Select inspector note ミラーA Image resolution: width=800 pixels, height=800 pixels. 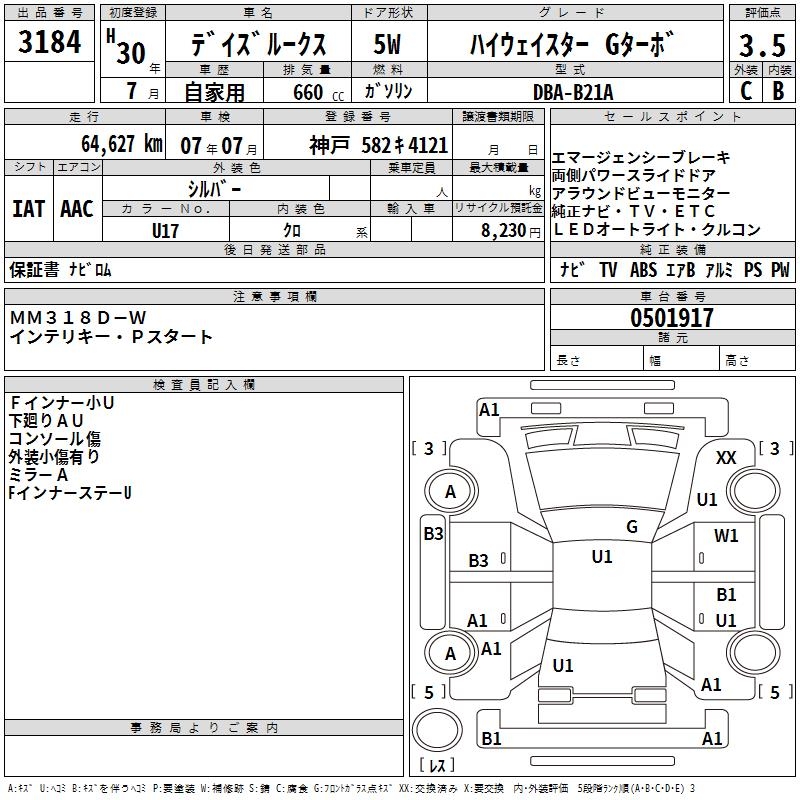click(x=38, y=474)
